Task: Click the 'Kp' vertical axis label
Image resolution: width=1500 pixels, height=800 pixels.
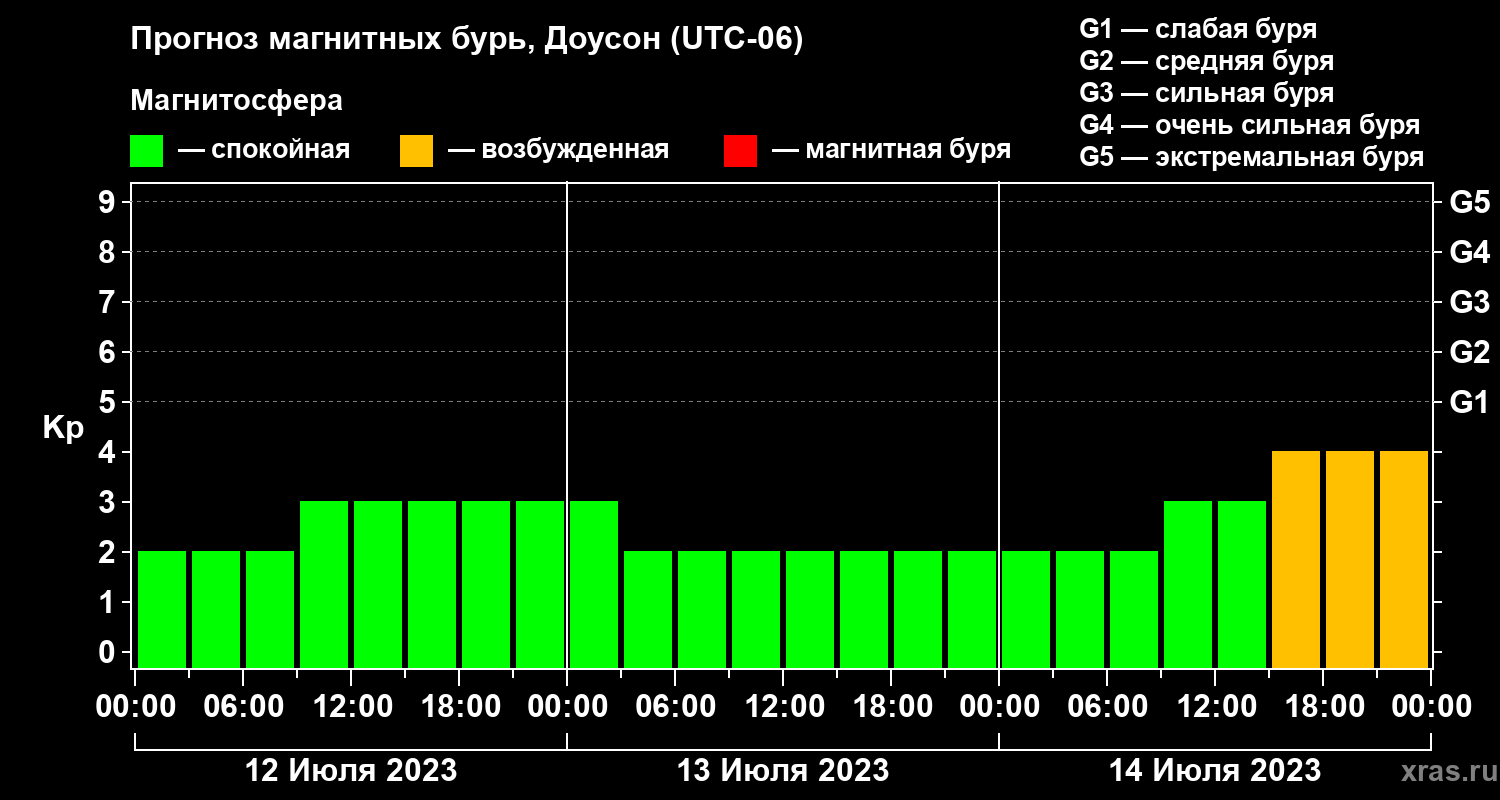Action: 63,428
